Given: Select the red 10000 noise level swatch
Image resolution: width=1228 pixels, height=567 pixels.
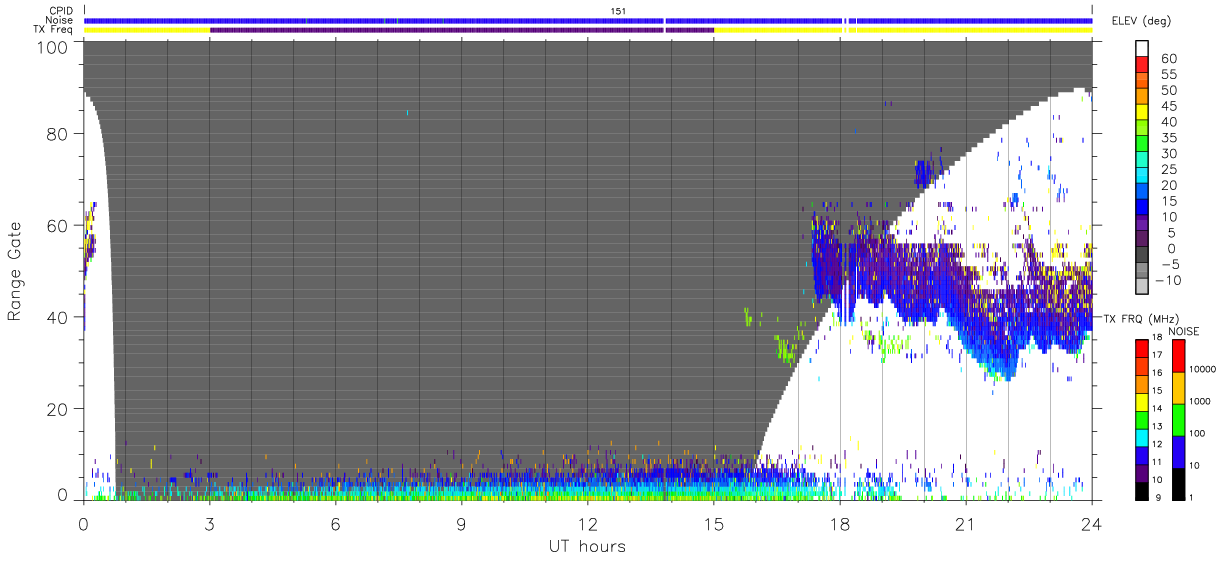Looking at the screenshot, I should [1179, 356].
